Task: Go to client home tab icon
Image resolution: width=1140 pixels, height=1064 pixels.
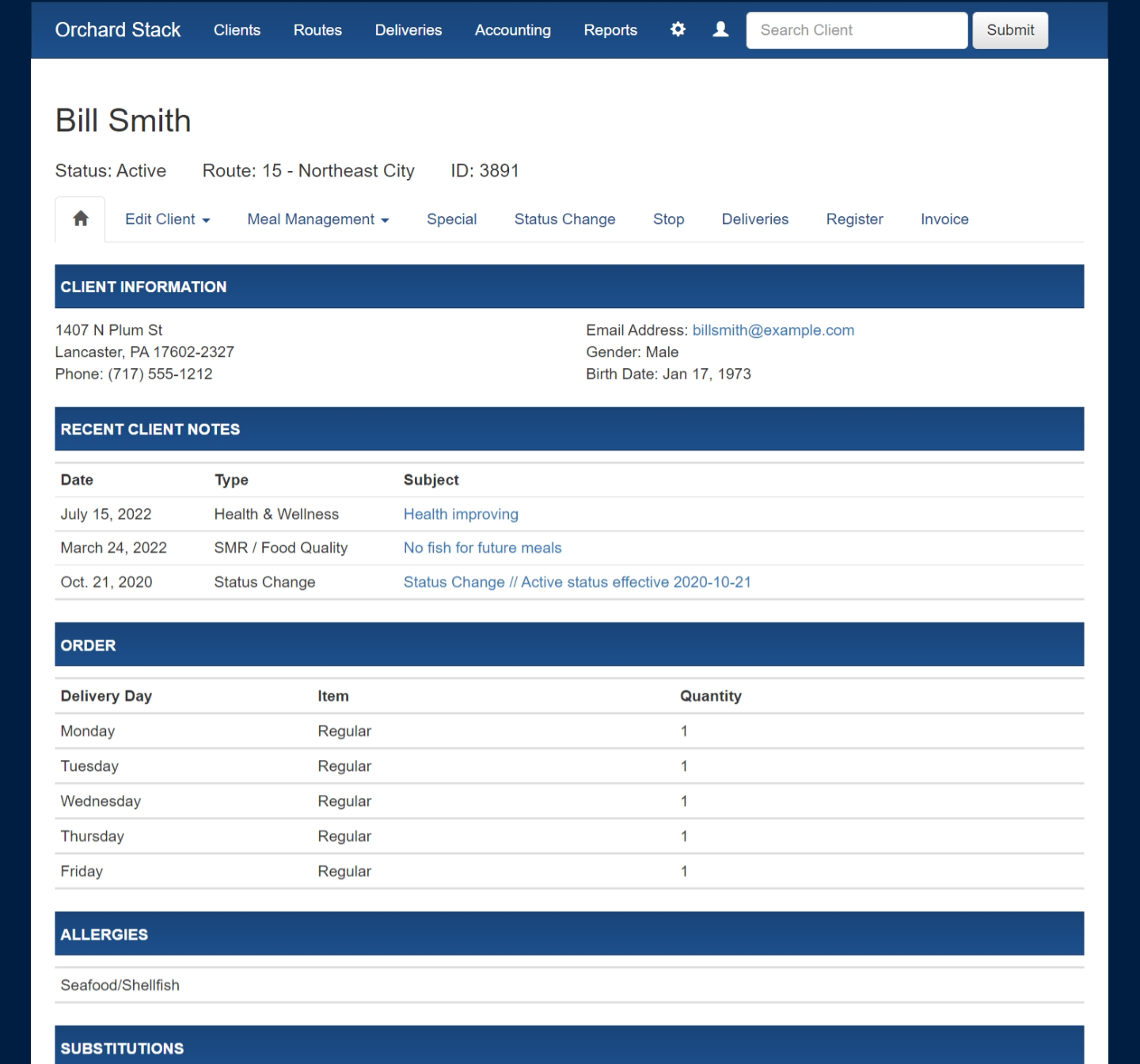Action: pos(80,218)
